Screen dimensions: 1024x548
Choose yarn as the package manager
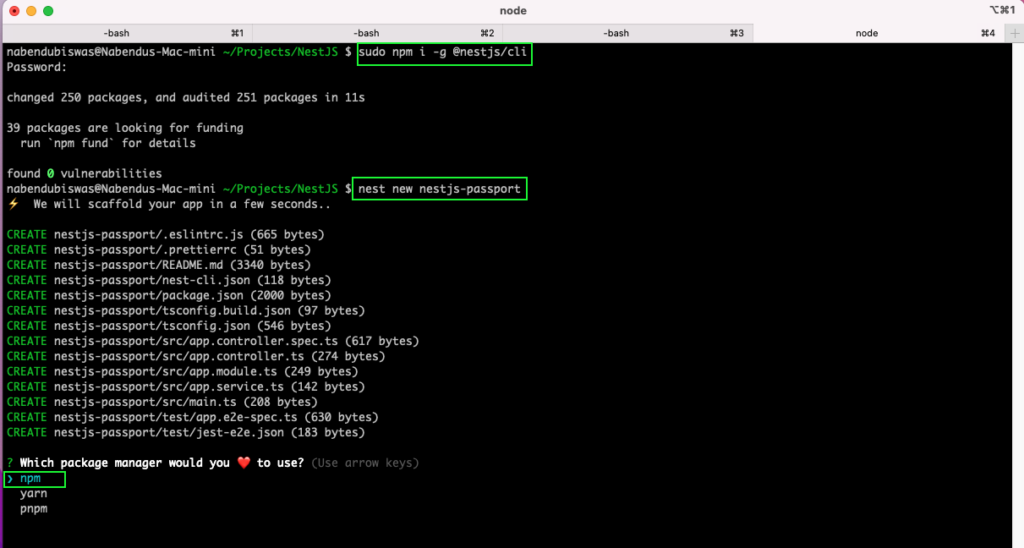[x=33, y=494]
